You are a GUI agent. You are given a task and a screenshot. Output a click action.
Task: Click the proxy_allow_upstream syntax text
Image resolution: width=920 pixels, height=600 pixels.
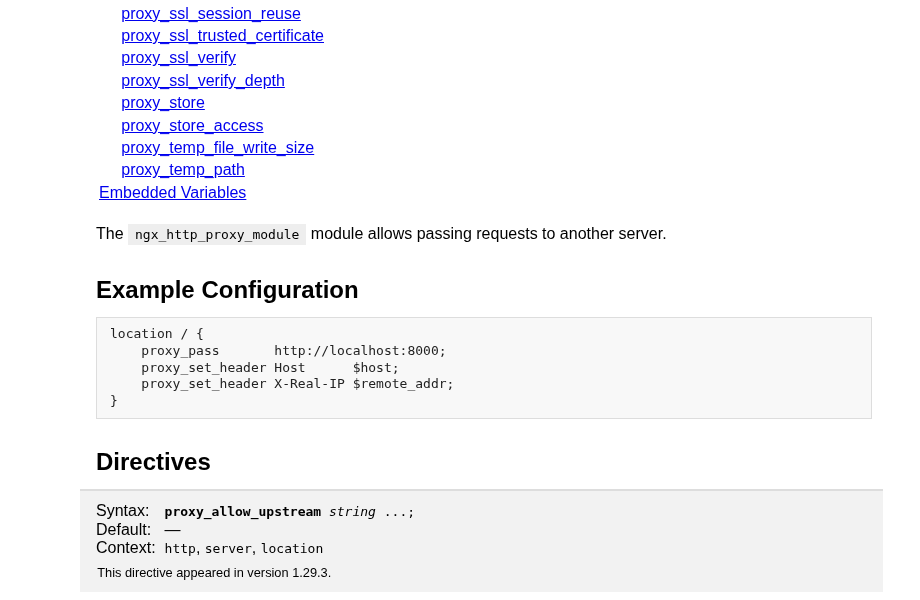click(289, 512)
